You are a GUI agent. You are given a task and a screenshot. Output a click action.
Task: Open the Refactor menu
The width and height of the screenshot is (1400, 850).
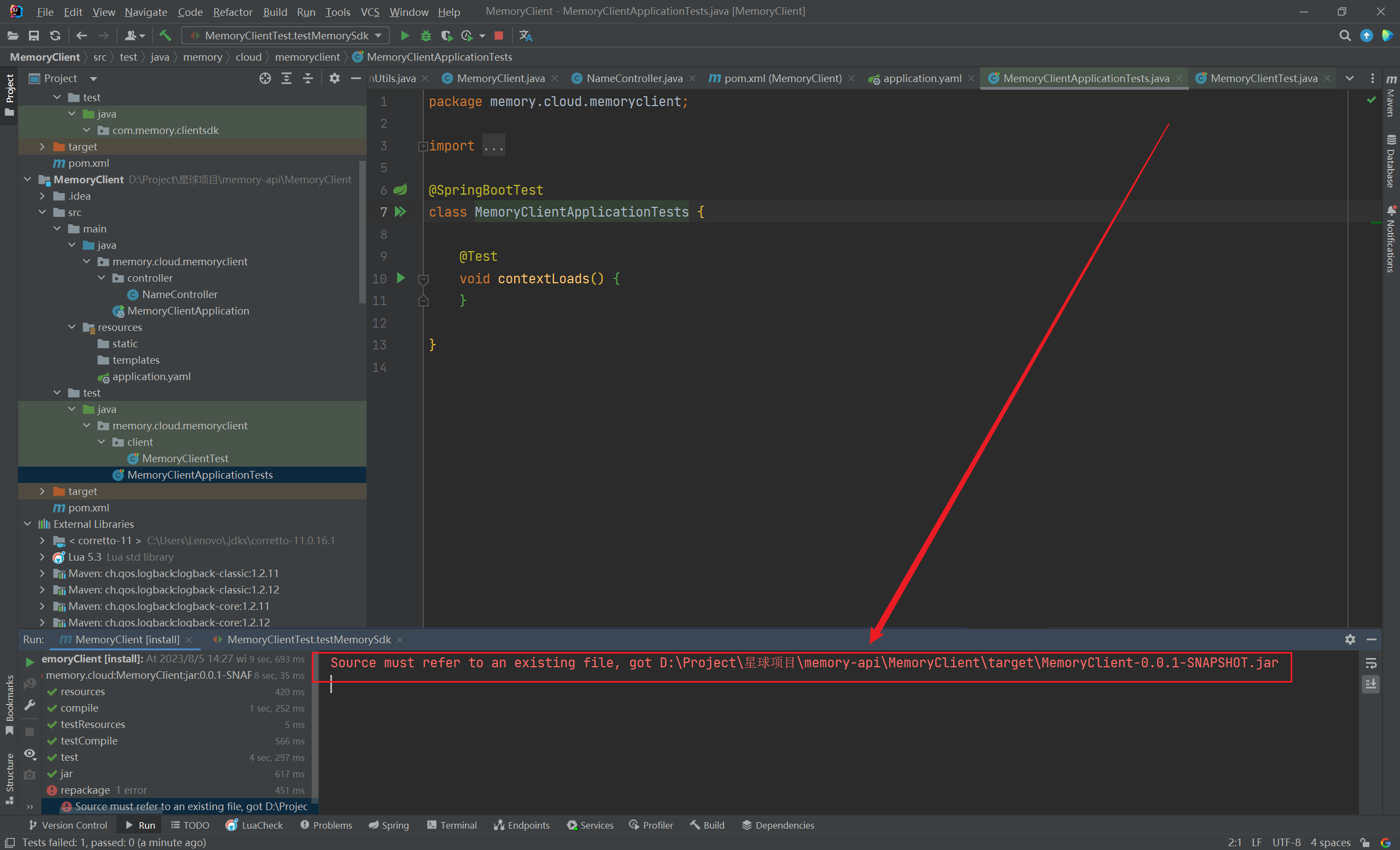tap(232, 12)
